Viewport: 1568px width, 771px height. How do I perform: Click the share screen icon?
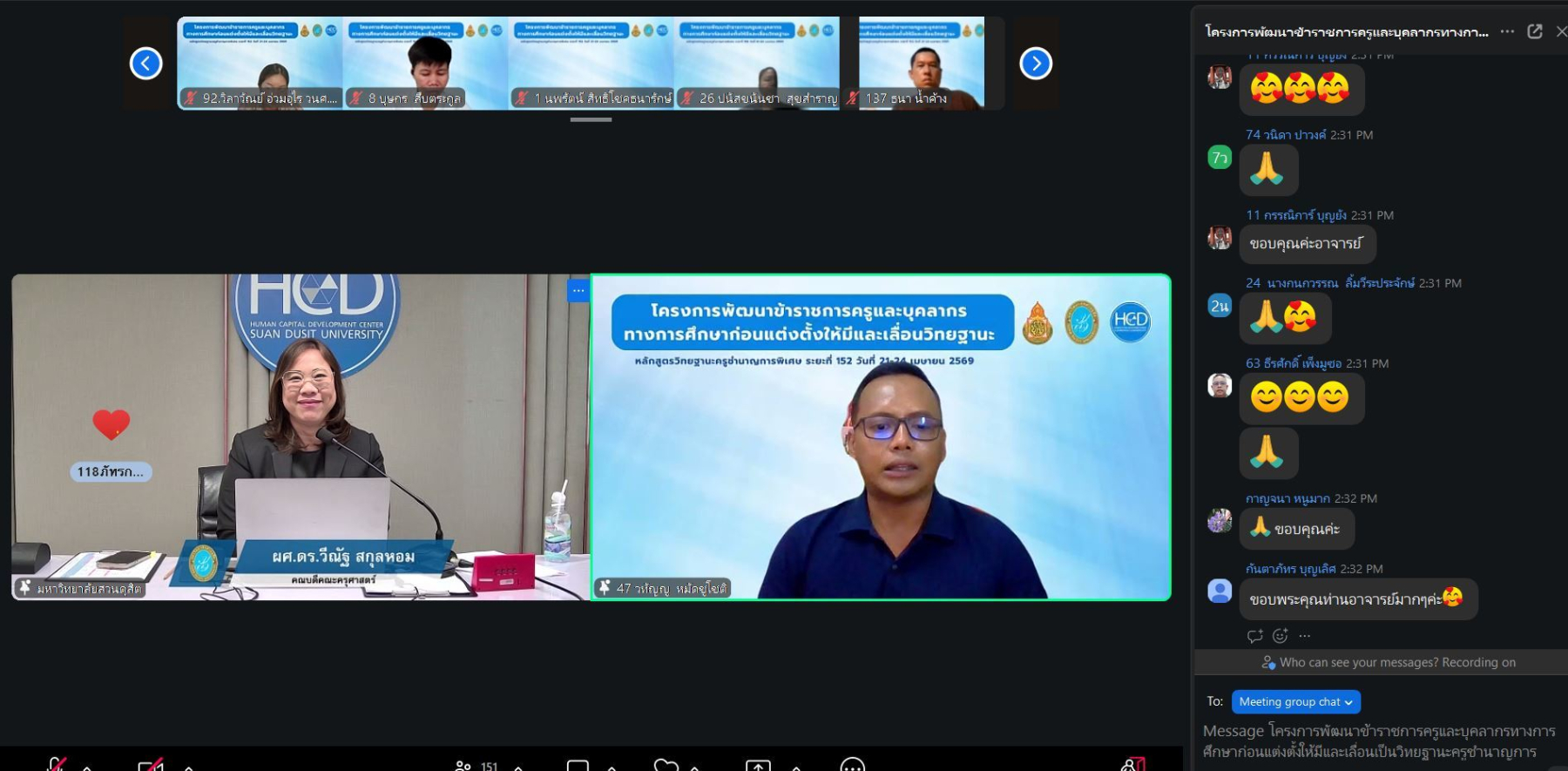[758, 766]
